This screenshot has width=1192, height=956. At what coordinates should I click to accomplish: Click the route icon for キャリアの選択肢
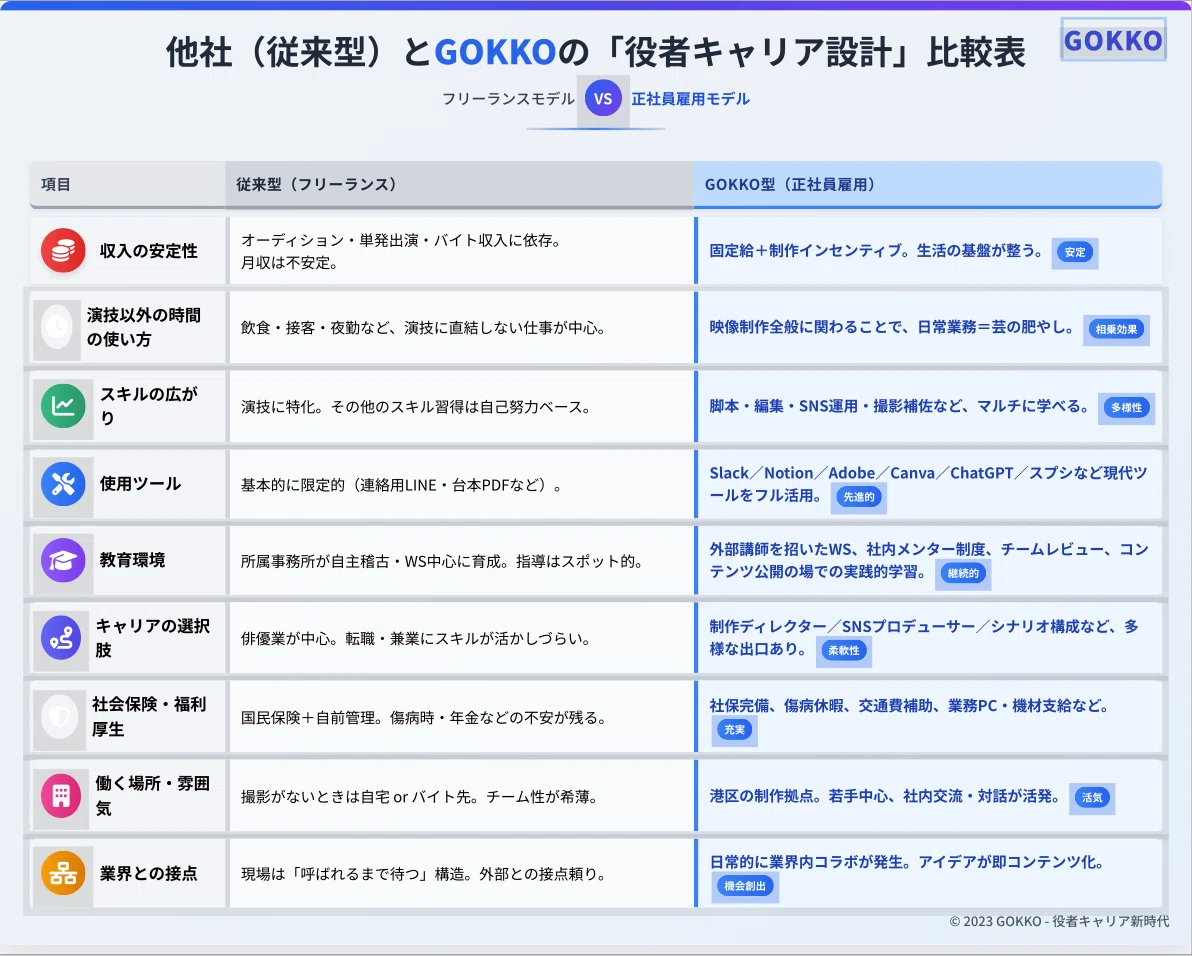pyautogui.click(x=62, y=637)
